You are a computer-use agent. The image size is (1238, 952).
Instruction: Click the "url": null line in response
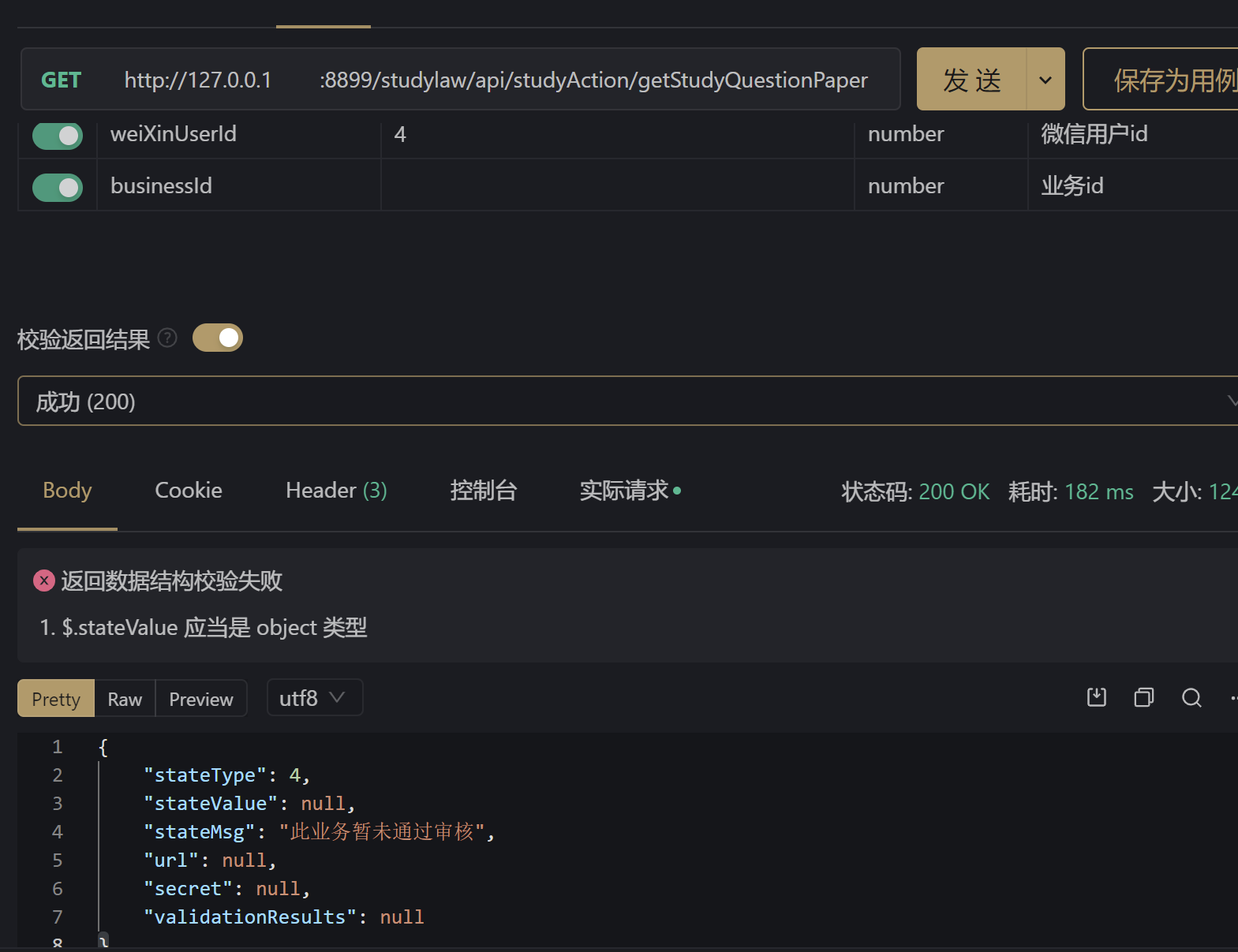210,861
